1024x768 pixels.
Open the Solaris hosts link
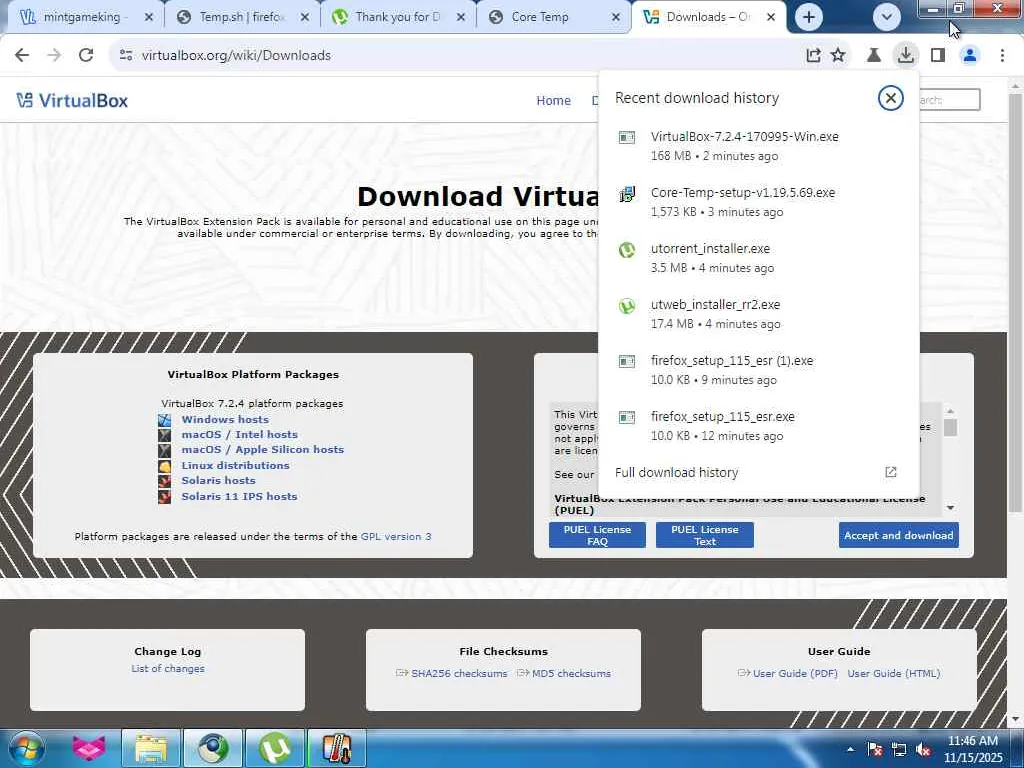pyautogui.click(x=218, y=480)
